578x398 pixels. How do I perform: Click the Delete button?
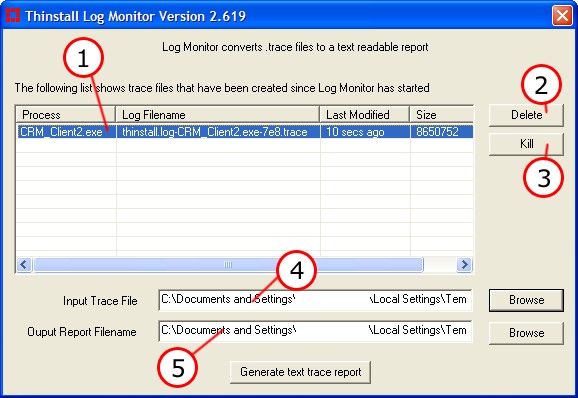pos(526,115)
